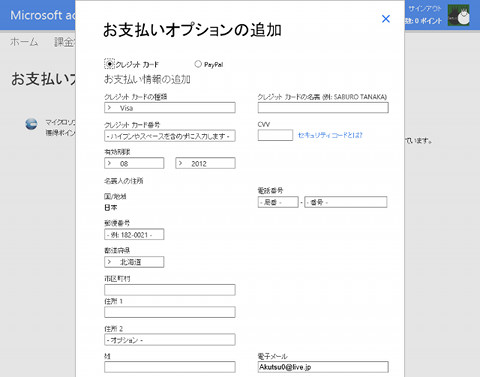Click the 住所 1 address field
This screenshot has height=377, width=480.
pos(170,312)
